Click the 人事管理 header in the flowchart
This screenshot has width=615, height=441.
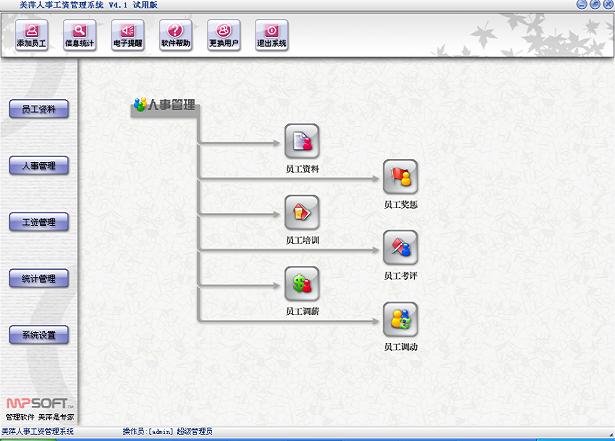point(165,105)
